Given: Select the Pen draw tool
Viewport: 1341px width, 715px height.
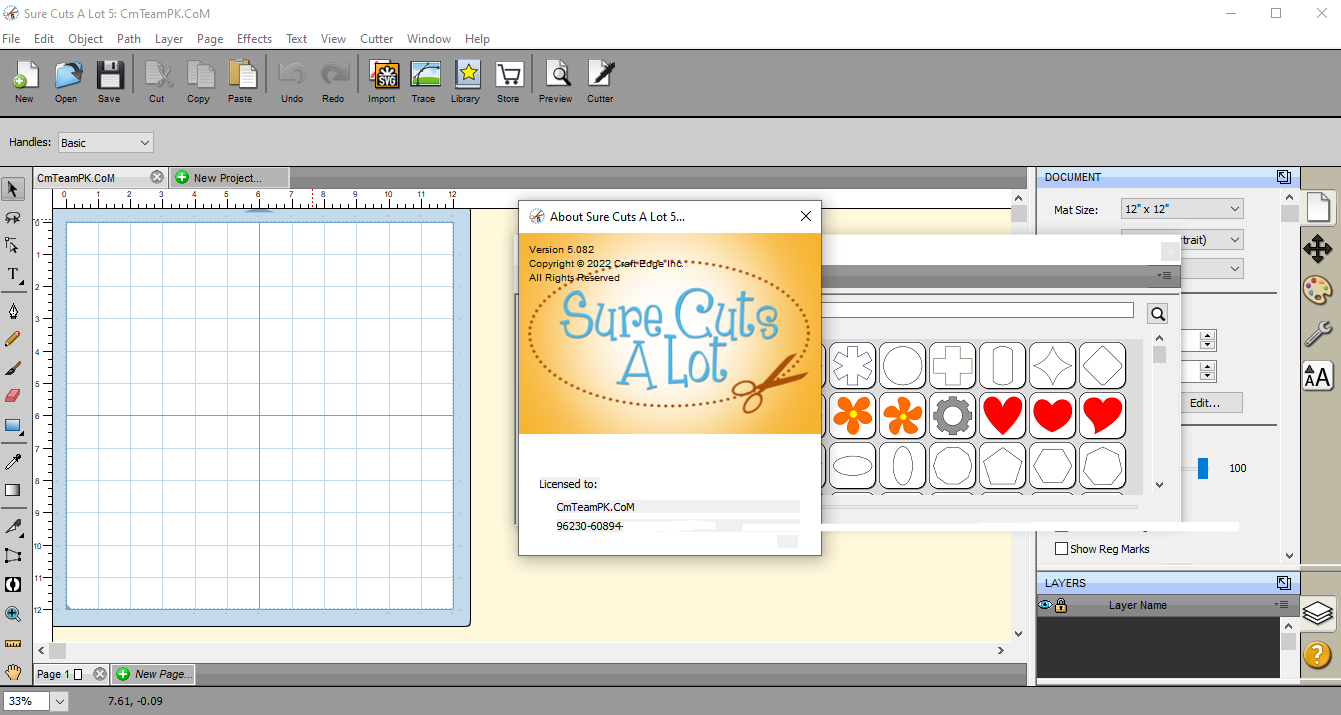Looking at the screenshot, I should (x=13, y=310).
